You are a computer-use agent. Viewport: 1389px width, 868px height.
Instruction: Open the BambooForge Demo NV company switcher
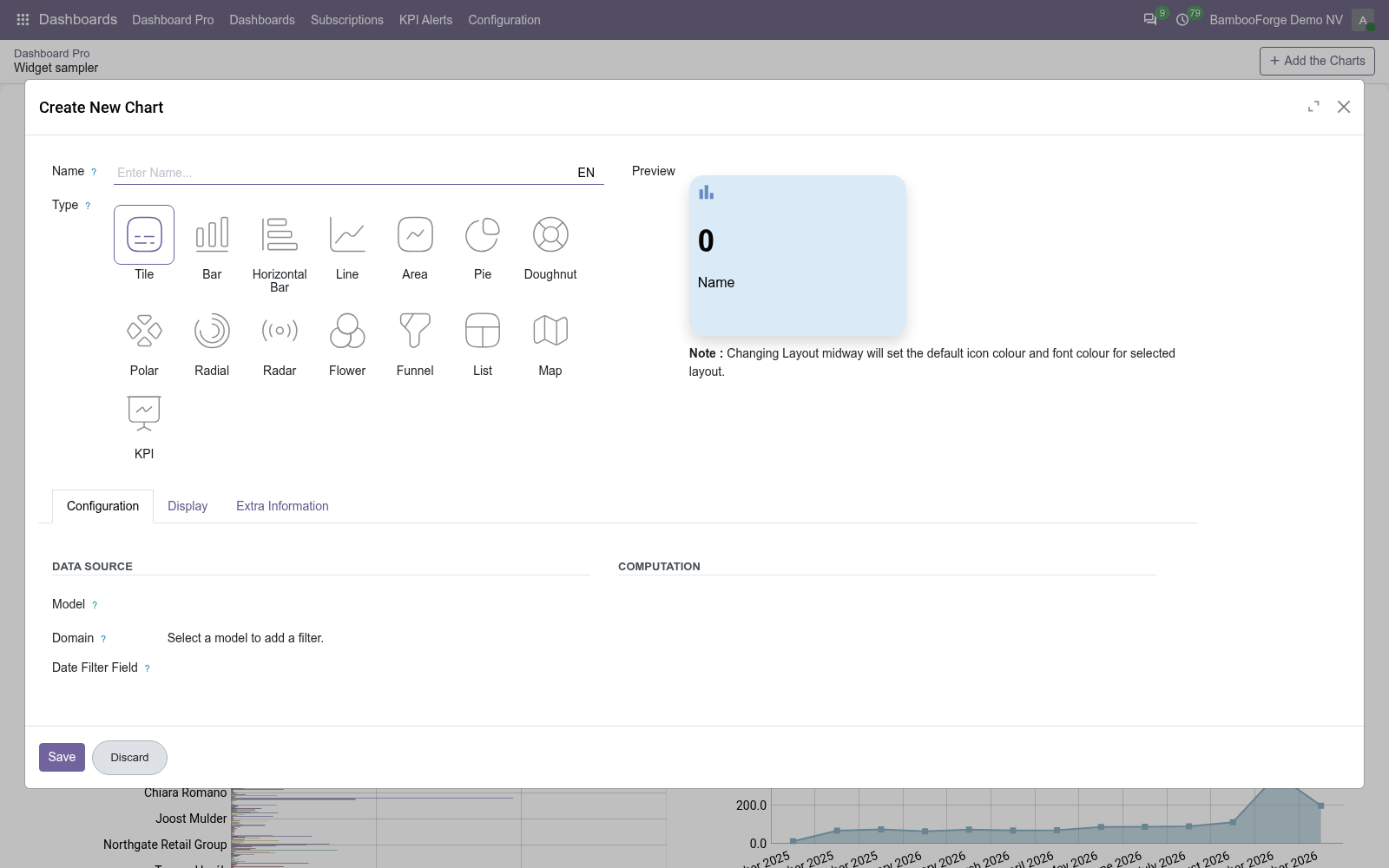[1276, 20]
